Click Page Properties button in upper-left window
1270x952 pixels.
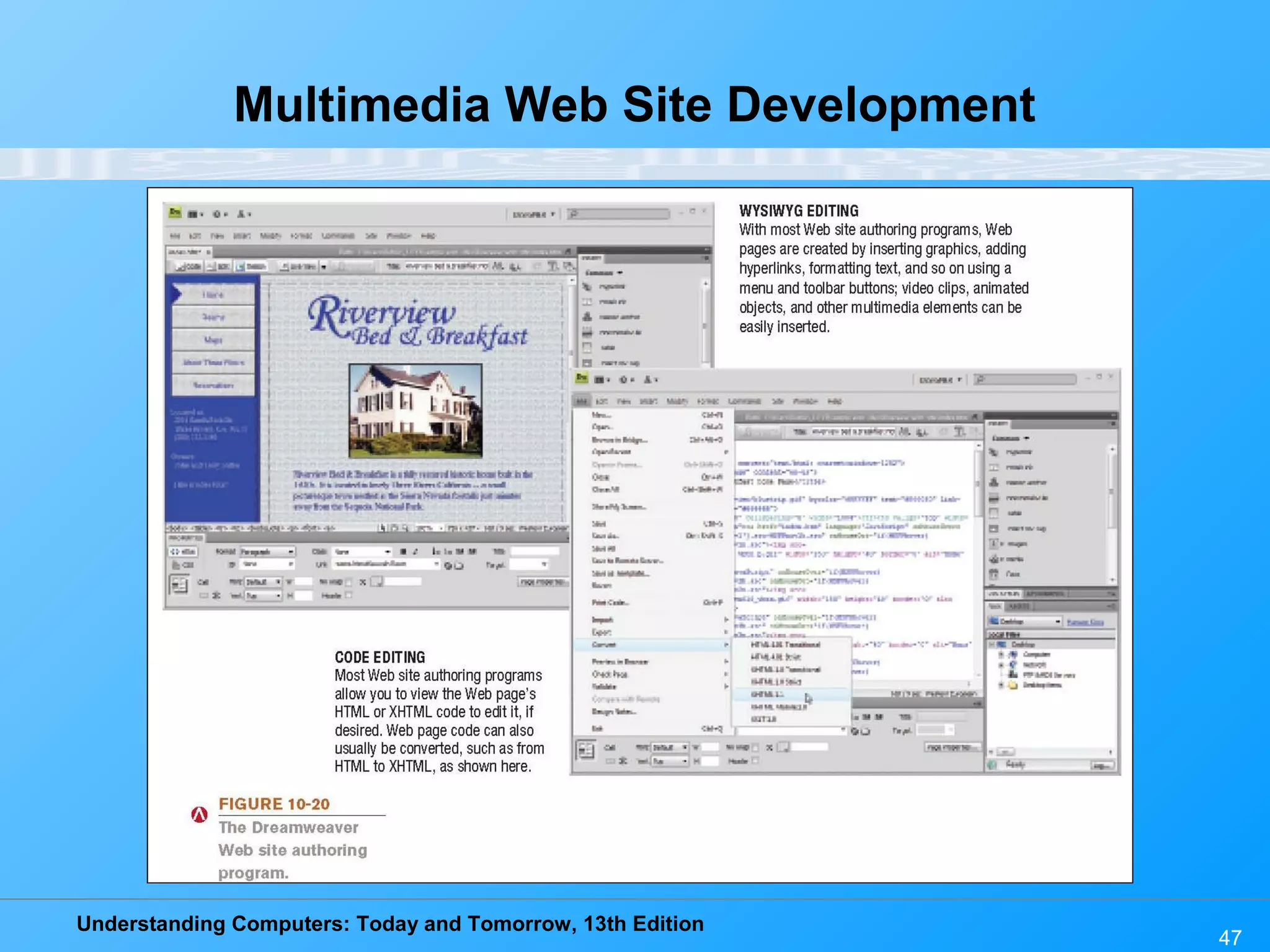pos(543,582)
